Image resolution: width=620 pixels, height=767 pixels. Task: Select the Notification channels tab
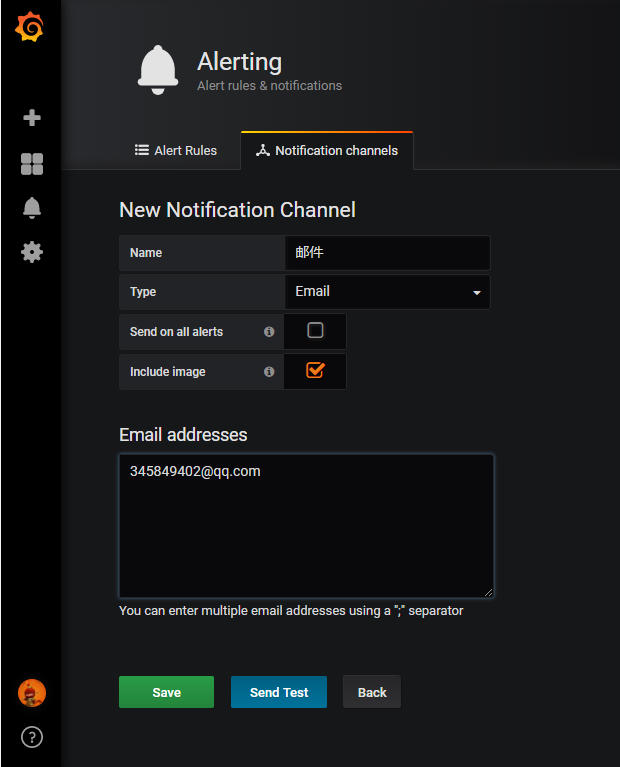tap(327, 151)
